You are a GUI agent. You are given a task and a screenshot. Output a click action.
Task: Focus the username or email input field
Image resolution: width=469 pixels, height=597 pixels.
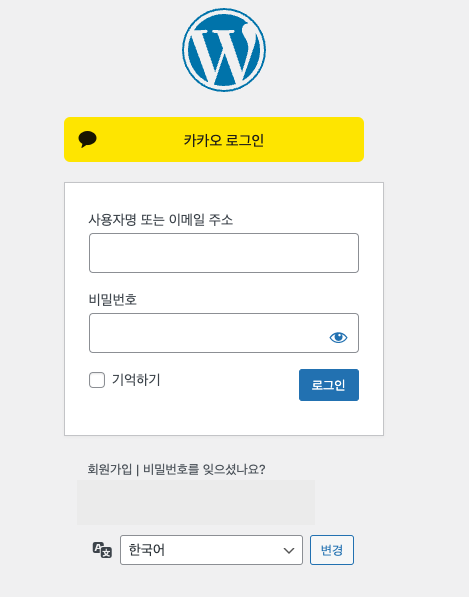click(224, 253)
